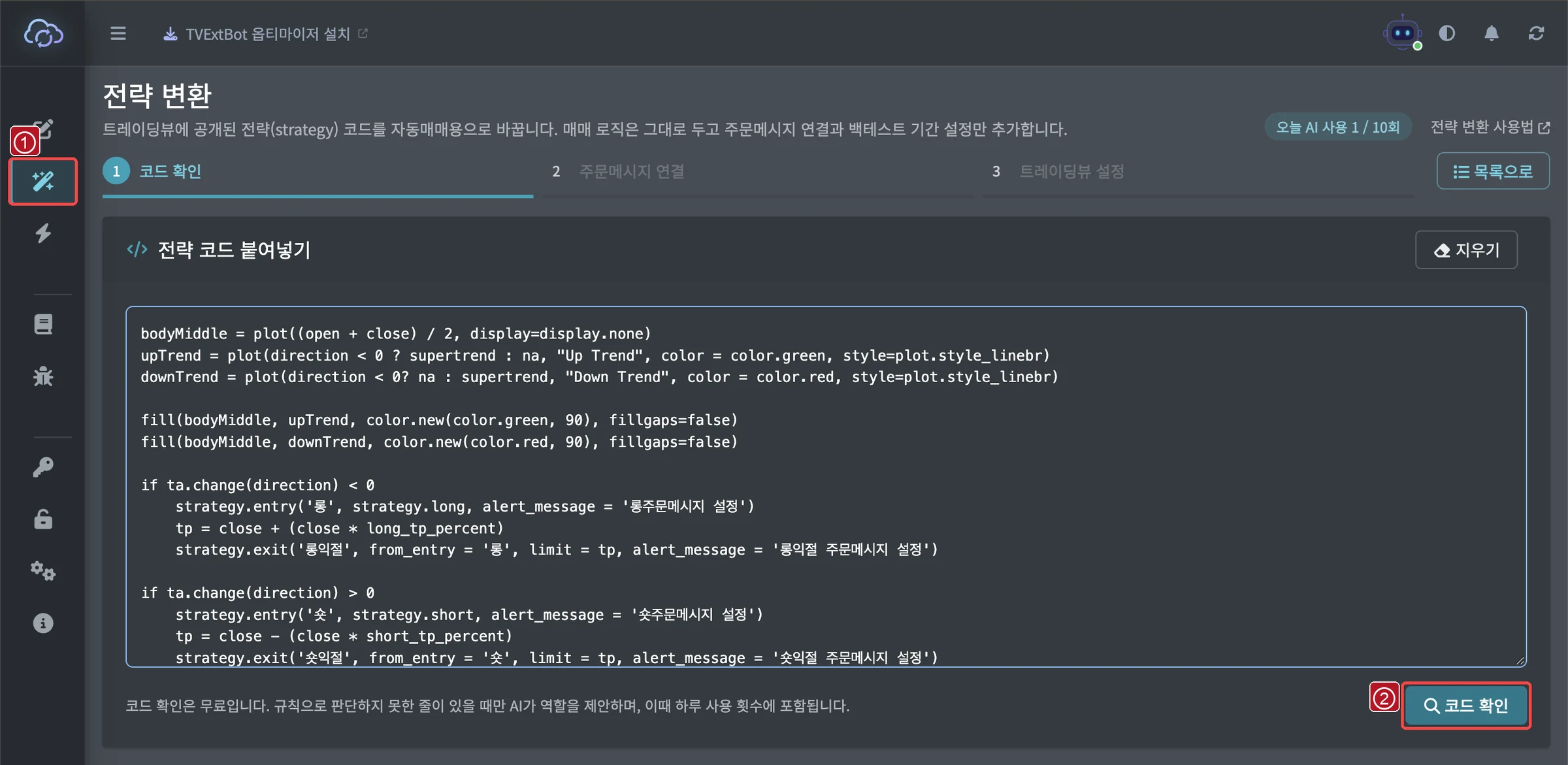Open 전략 변환 사용법 link
This screenshot has height=765, width=1568.
point(1490,127)
